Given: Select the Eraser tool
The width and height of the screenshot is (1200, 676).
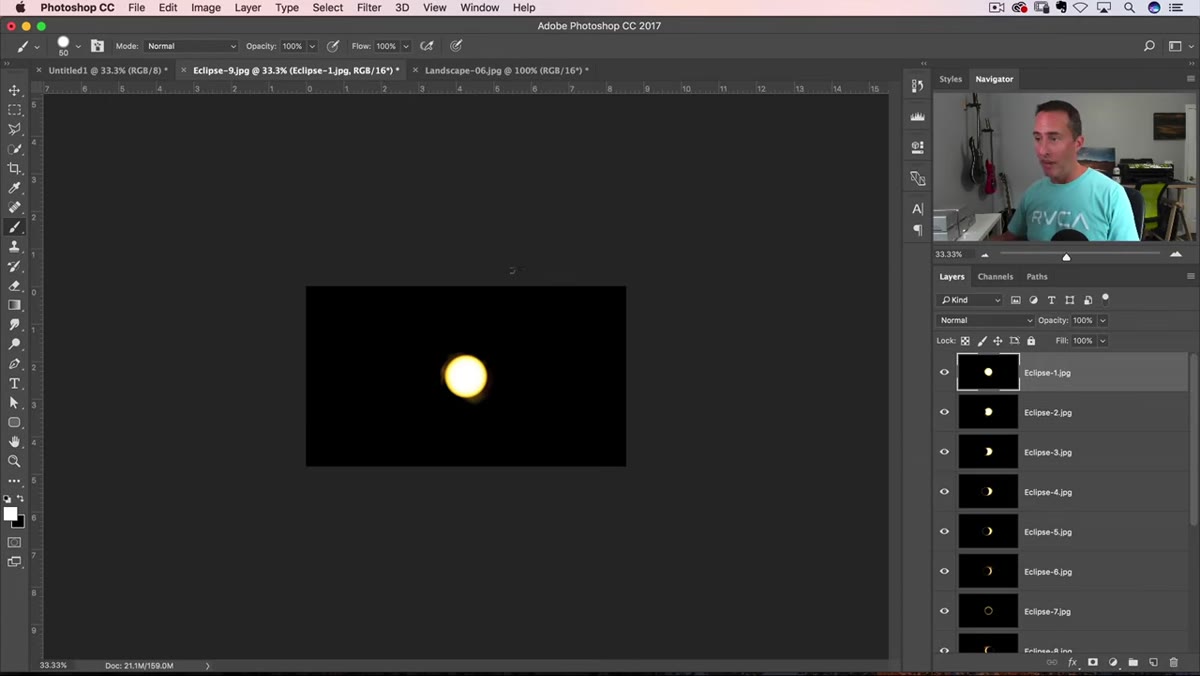Looking at the screenshot, I should [14, 285].
